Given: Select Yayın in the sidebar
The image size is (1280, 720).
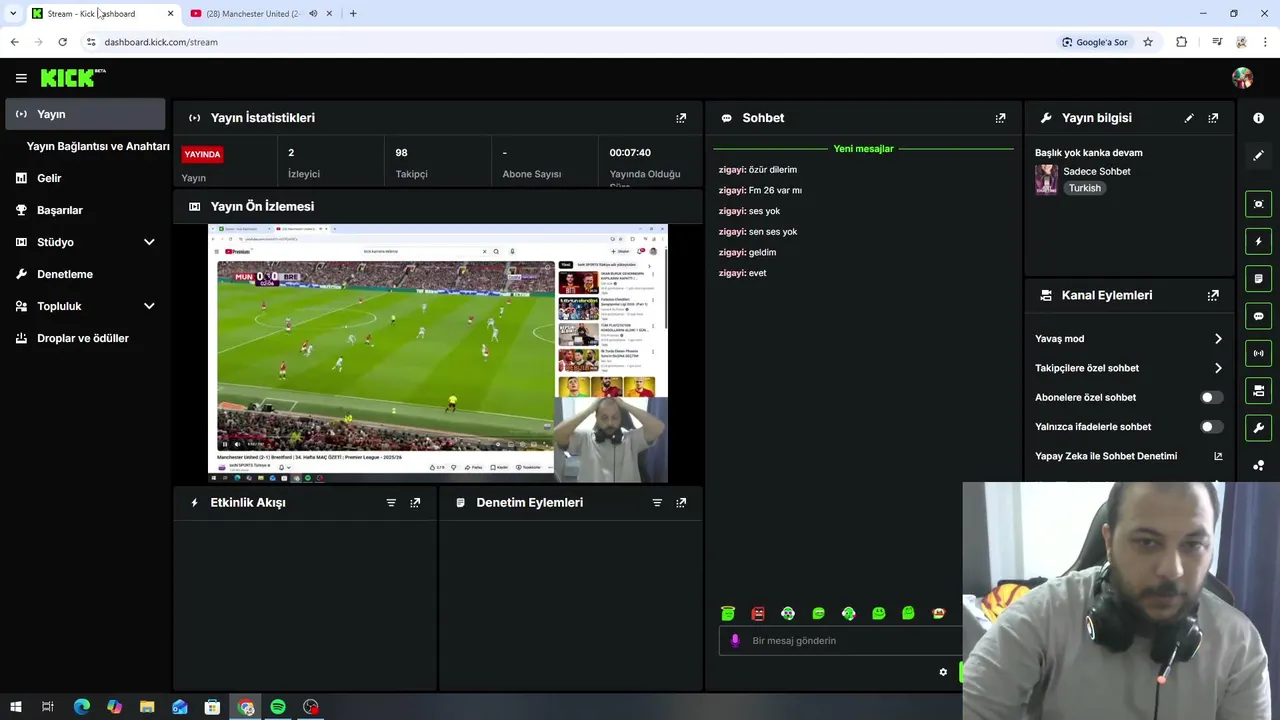Looking at the screenshot, I should pos(85,114).
